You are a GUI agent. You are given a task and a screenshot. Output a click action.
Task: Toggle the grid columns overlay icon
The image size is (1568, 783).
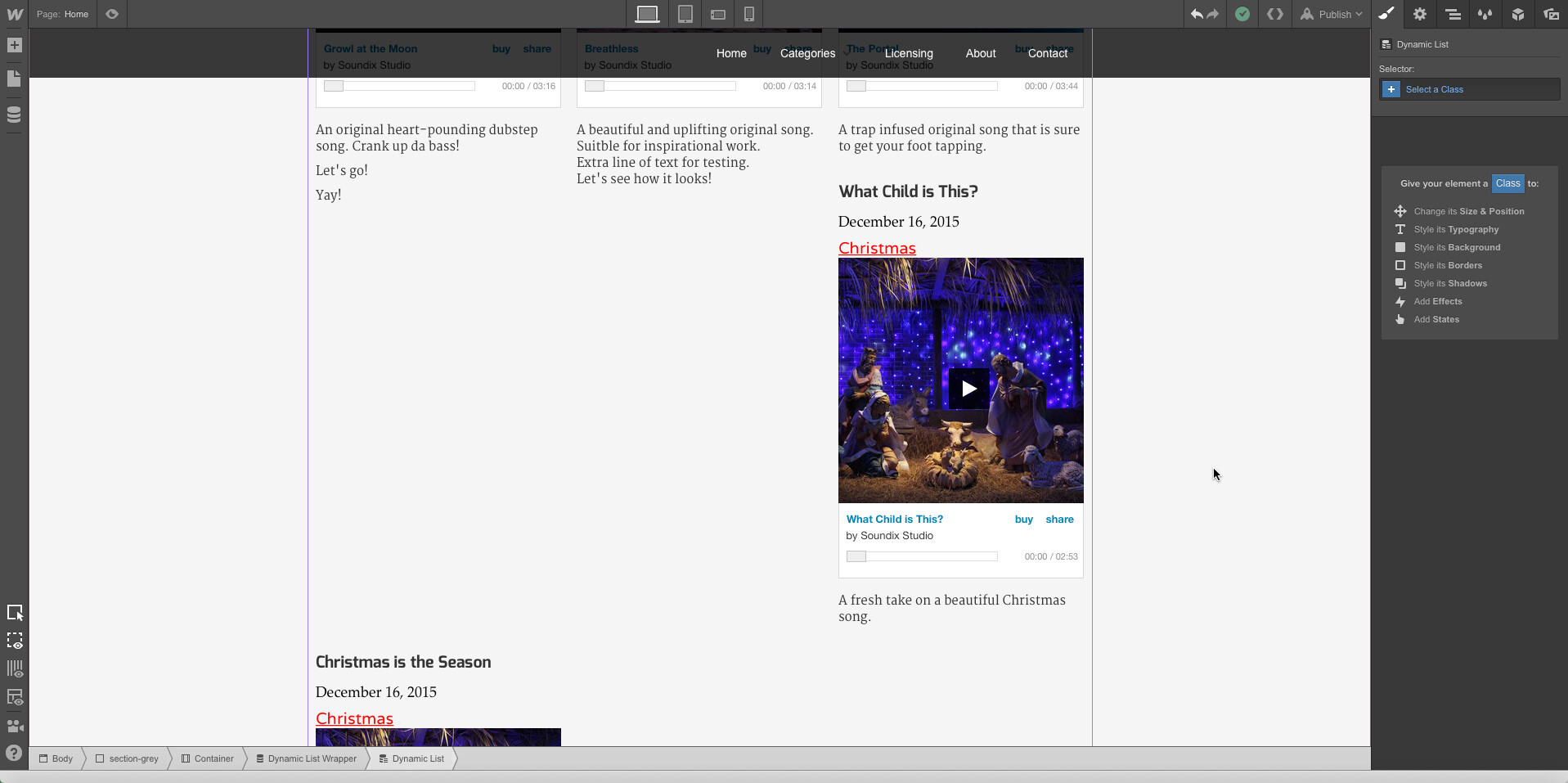point(15,668)
